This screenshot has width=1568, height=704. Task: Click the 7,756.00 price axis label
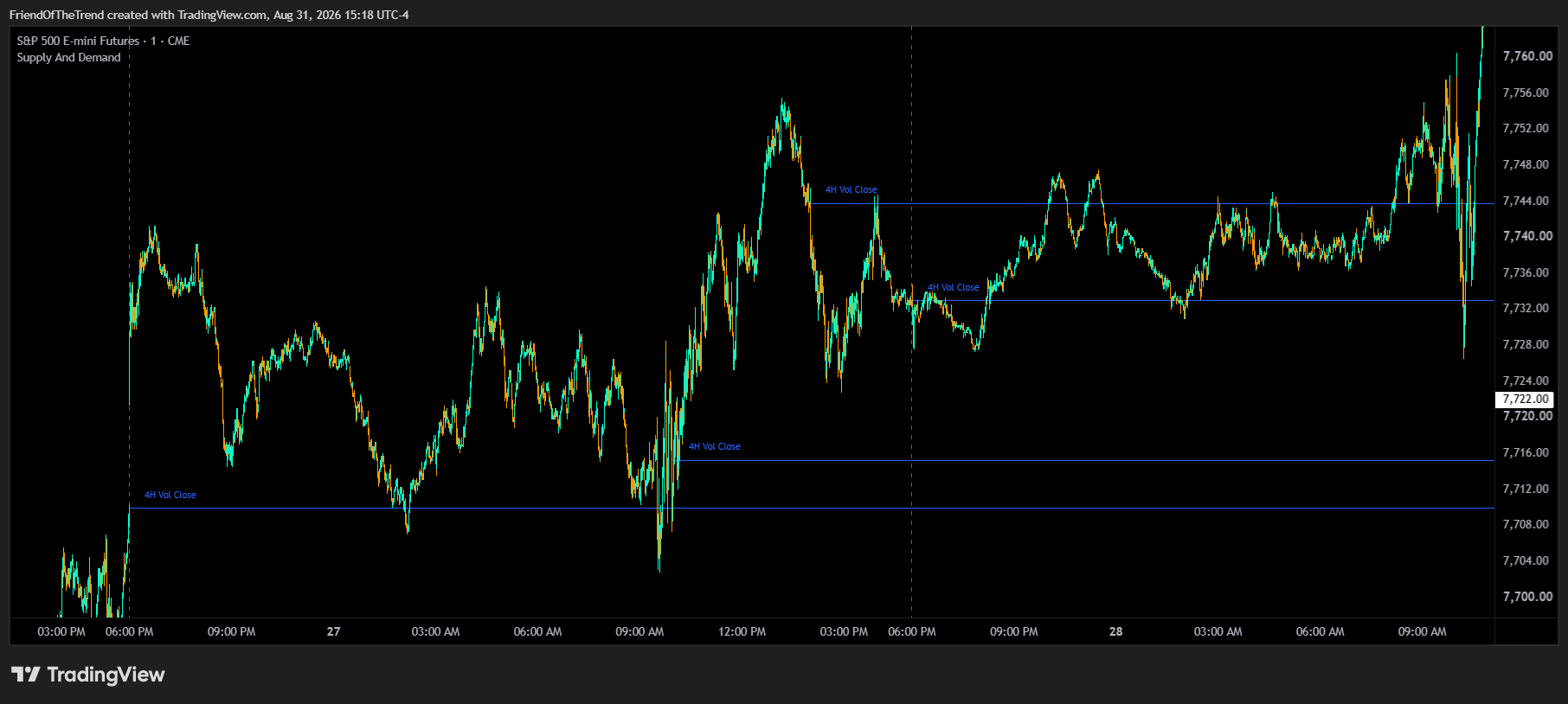[x=1526, y=93]
